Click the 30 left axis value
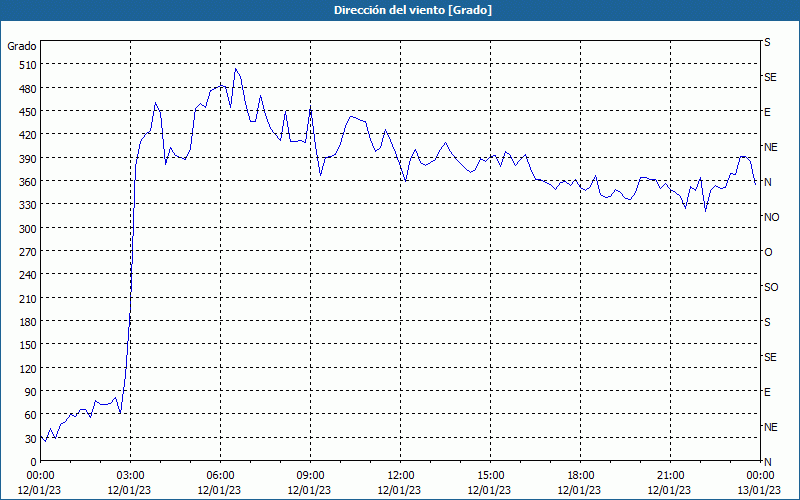This screenshot has height=500, width=800. (x=31, y=438)
